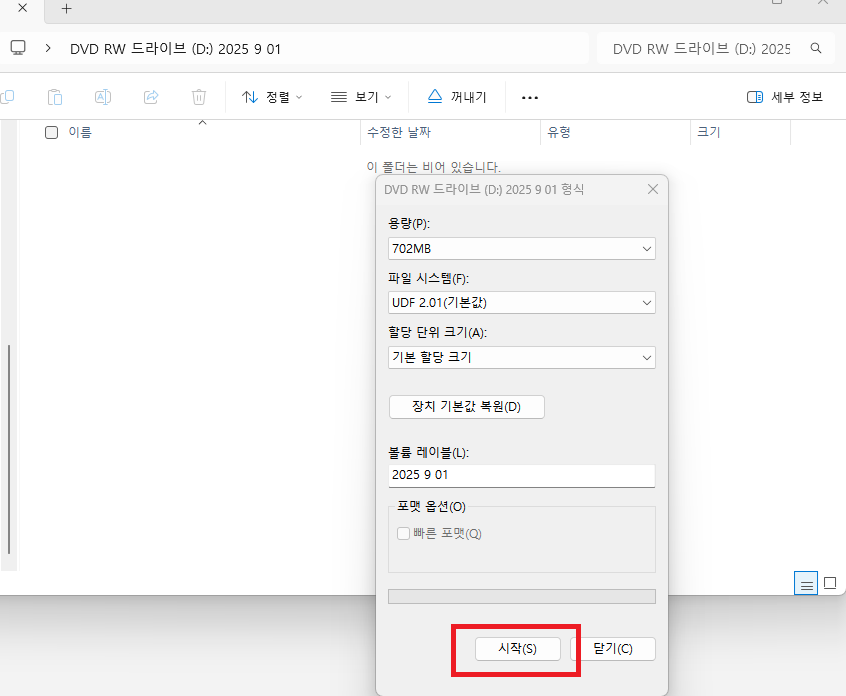Enable the 빠른 포맷 quick format checkbox
This screenshot has width=846, height=696.
404,533
